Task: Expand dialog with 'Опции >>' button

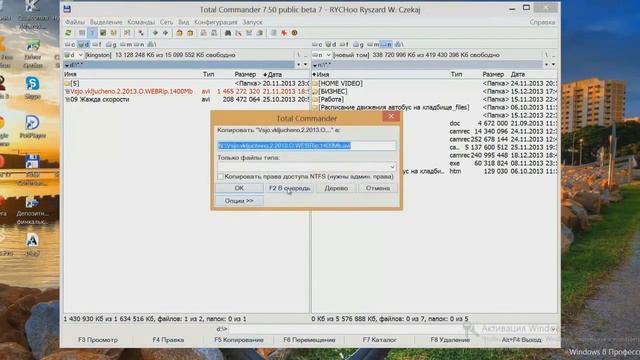Action: [x=239, y=201]
